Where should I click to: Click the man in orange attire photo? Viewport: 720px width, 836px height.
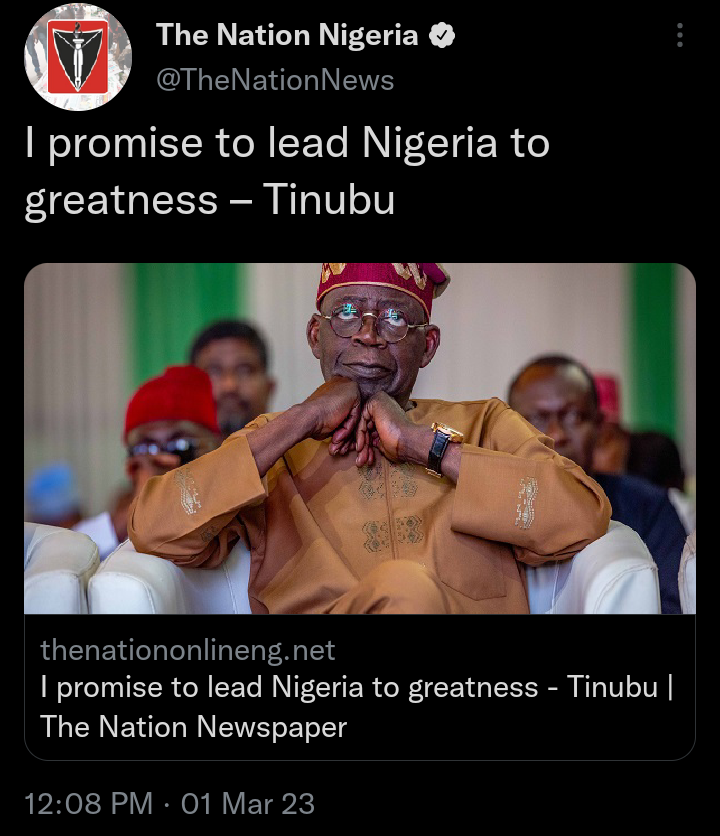coord(368,448)
